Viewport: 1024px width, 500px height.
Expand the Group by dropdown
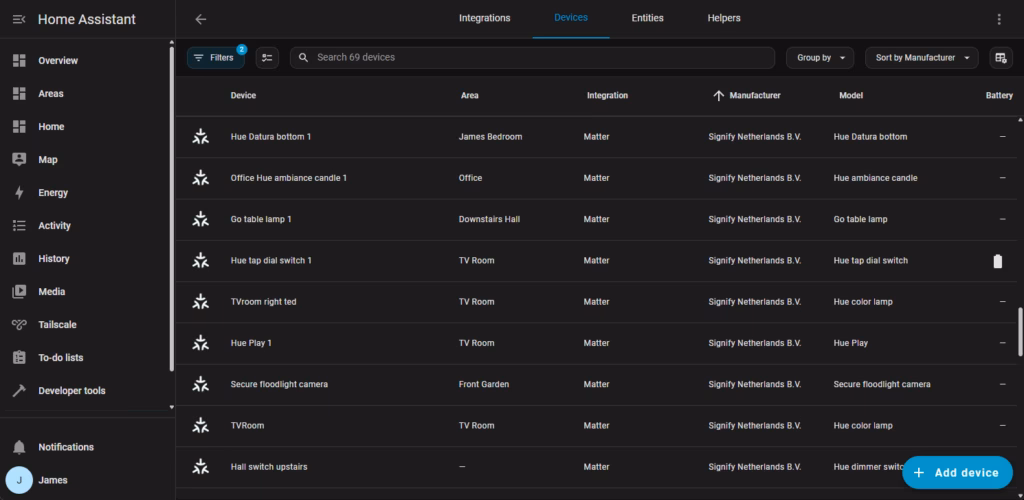(x=820, y=58)
